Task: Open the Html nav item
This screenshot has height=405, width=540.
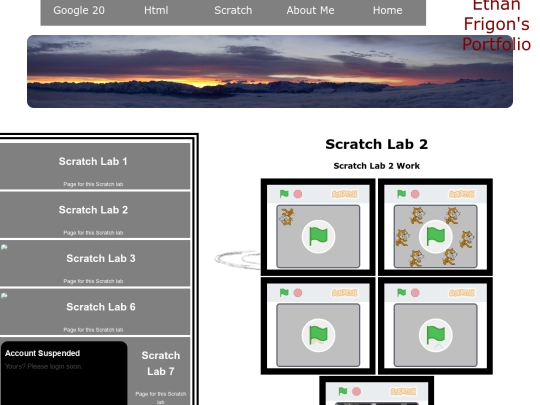Action: [156, 10]
